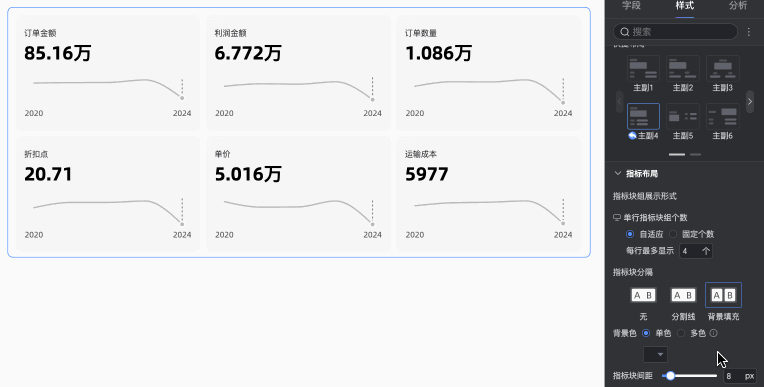Screen dimensions: 764x387
Task: Click the 2024 end point on 订单金额 trend line
Action: tap(182, 98)
